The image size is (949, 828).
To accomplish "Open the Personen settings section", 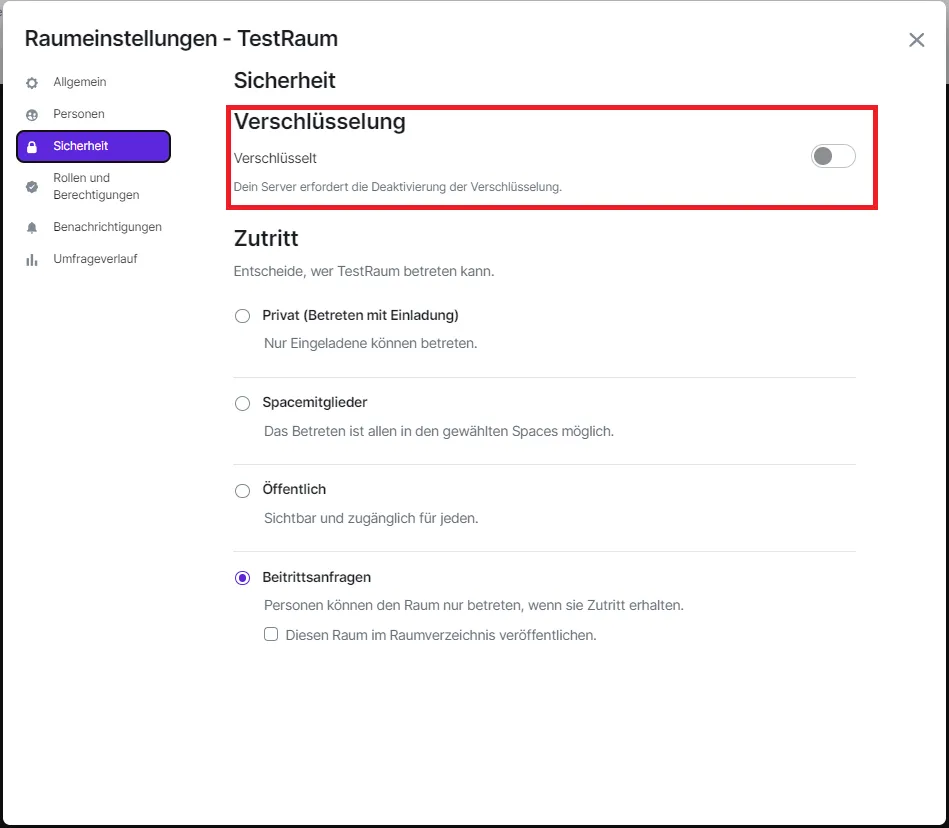I will pyautogui.click(x=80, y=114).
